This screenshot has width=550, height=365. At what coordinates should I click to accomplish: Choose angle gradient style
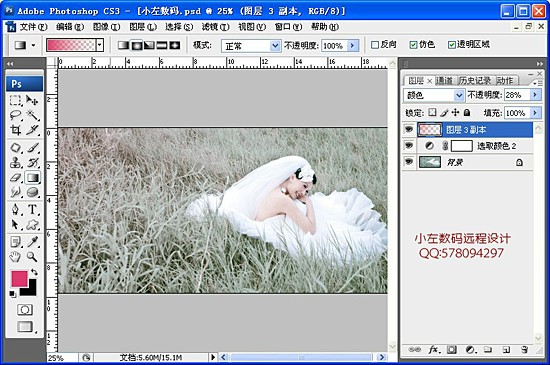[x=149, y=45]
